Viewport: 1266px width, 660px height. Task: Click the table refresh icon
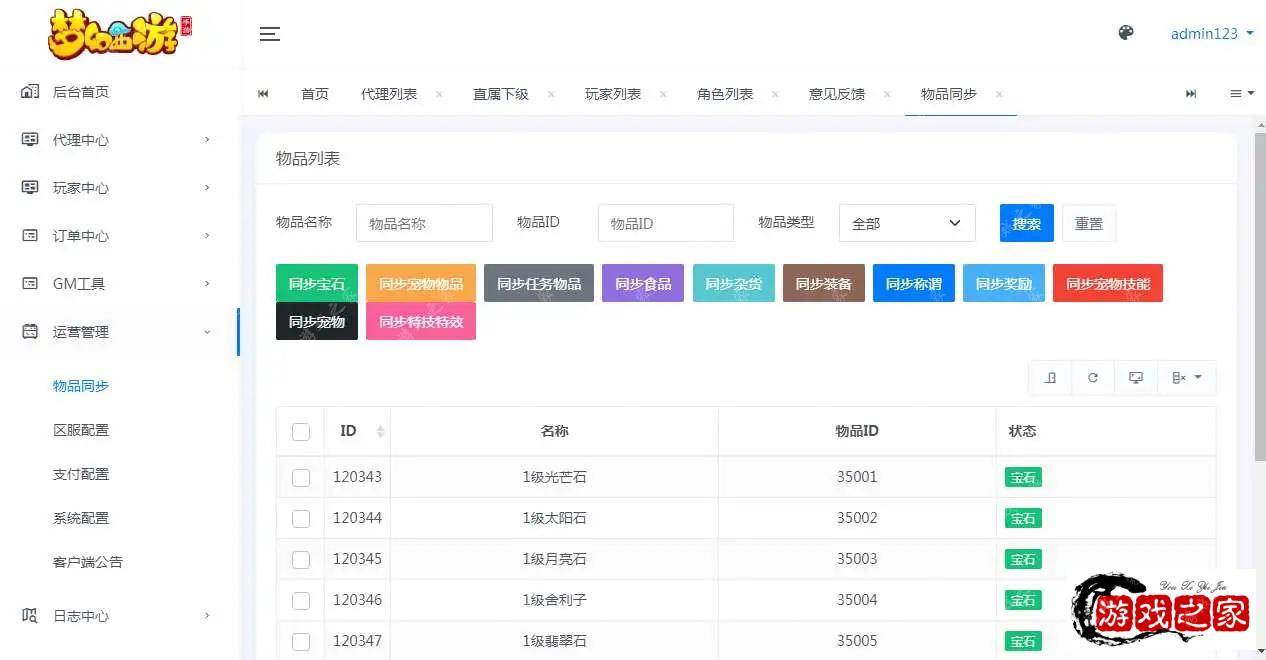[x=1093, y=378]
